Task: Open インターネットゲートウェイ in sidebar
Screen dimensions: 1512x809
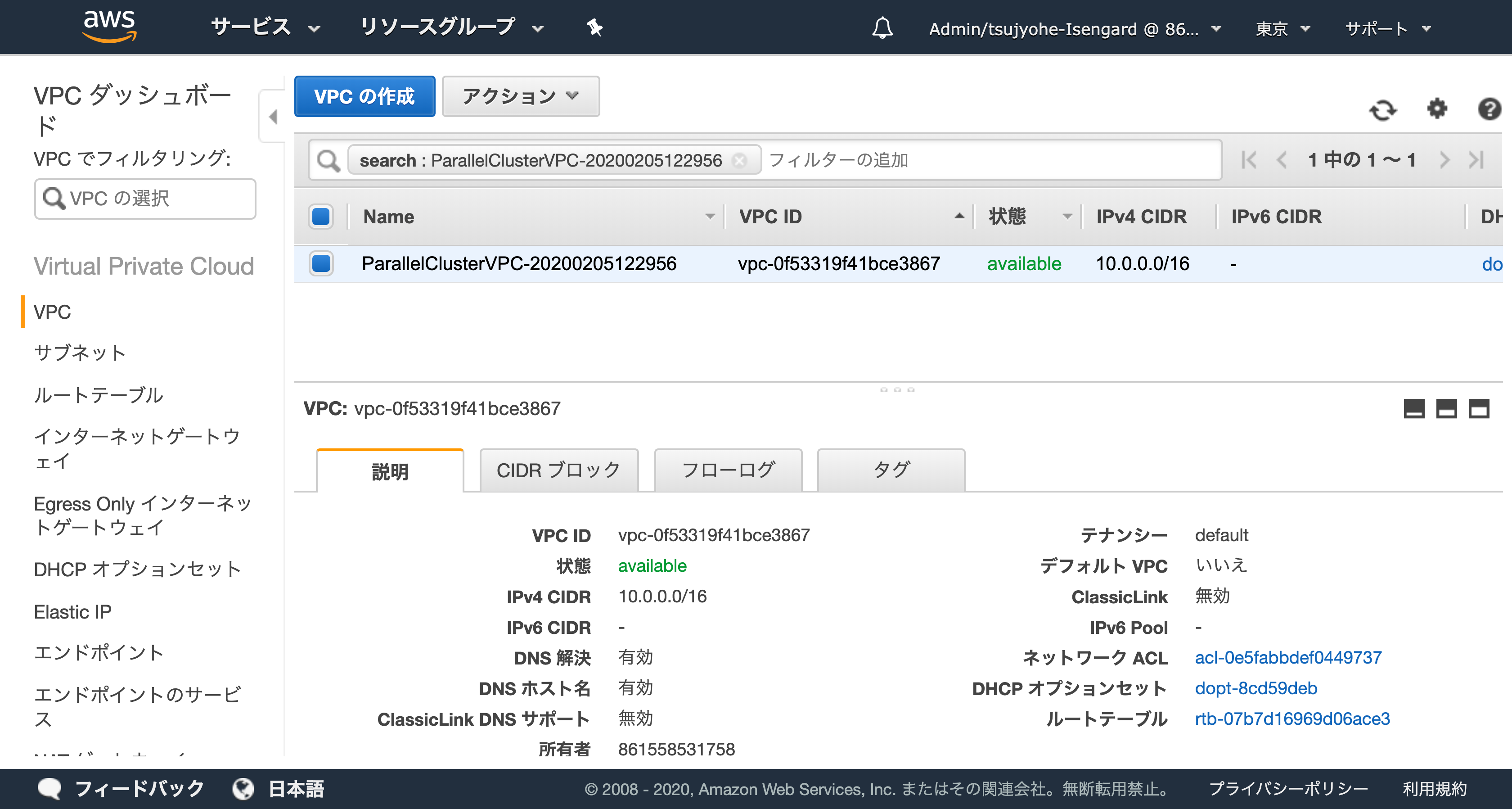Action: click(x=137, y=448)
